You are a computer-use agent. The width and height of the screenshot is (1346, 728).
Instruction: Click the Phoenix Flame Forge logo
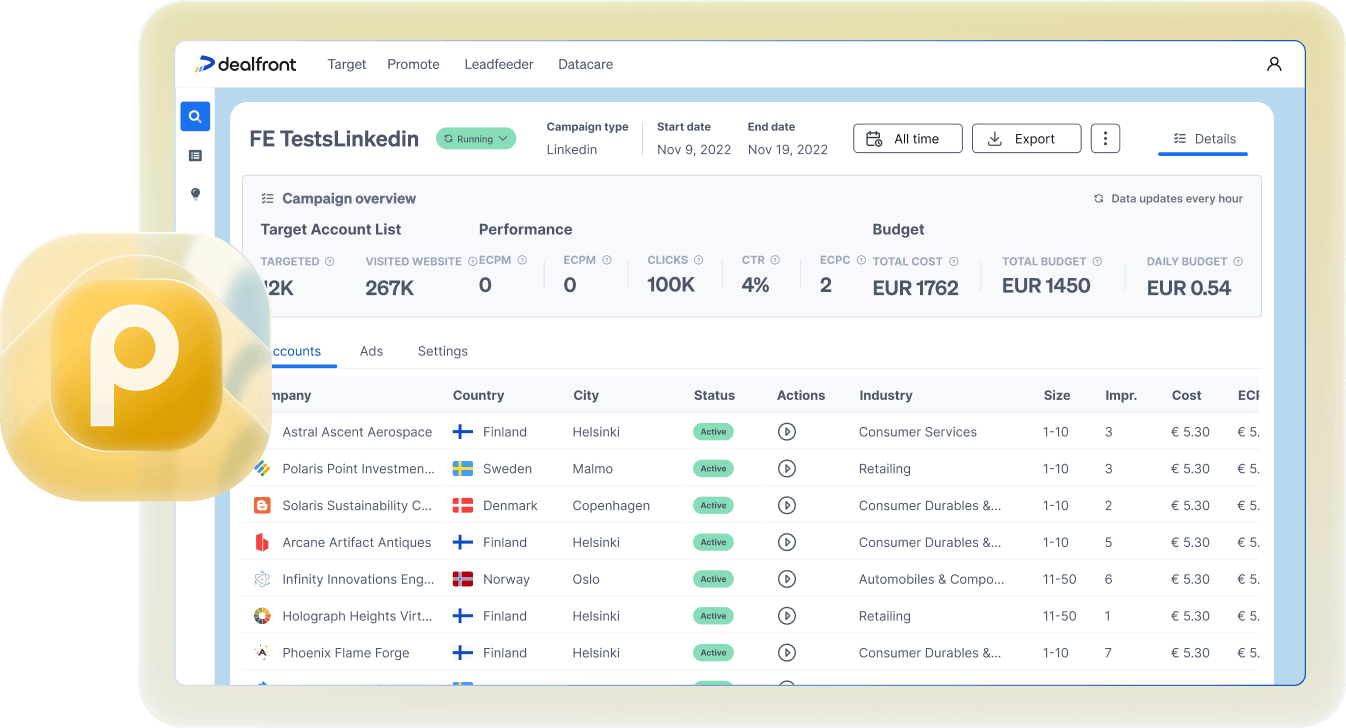tap(262, 653)
